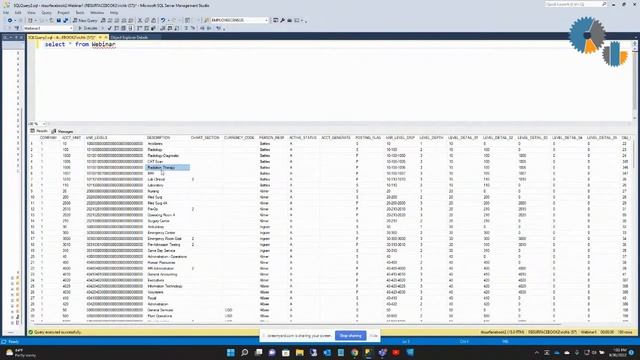The image size is (640, 360).
Task: Select the Plant Operations cell
Action: point(167,316)
